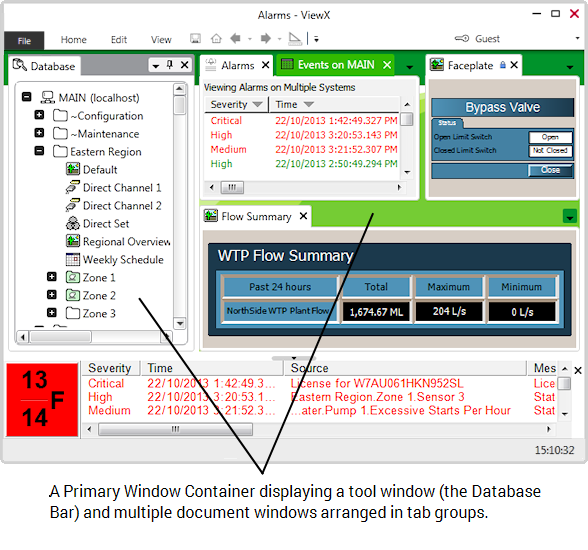The image size is (588, 550).
Task: Expand the Zone 1 group
Action: [52, 277]
